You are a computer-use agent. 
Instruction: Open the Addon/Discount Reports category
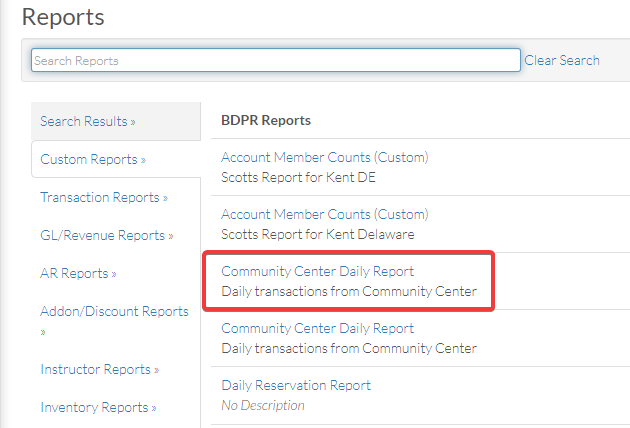click(x=115, y=311)
